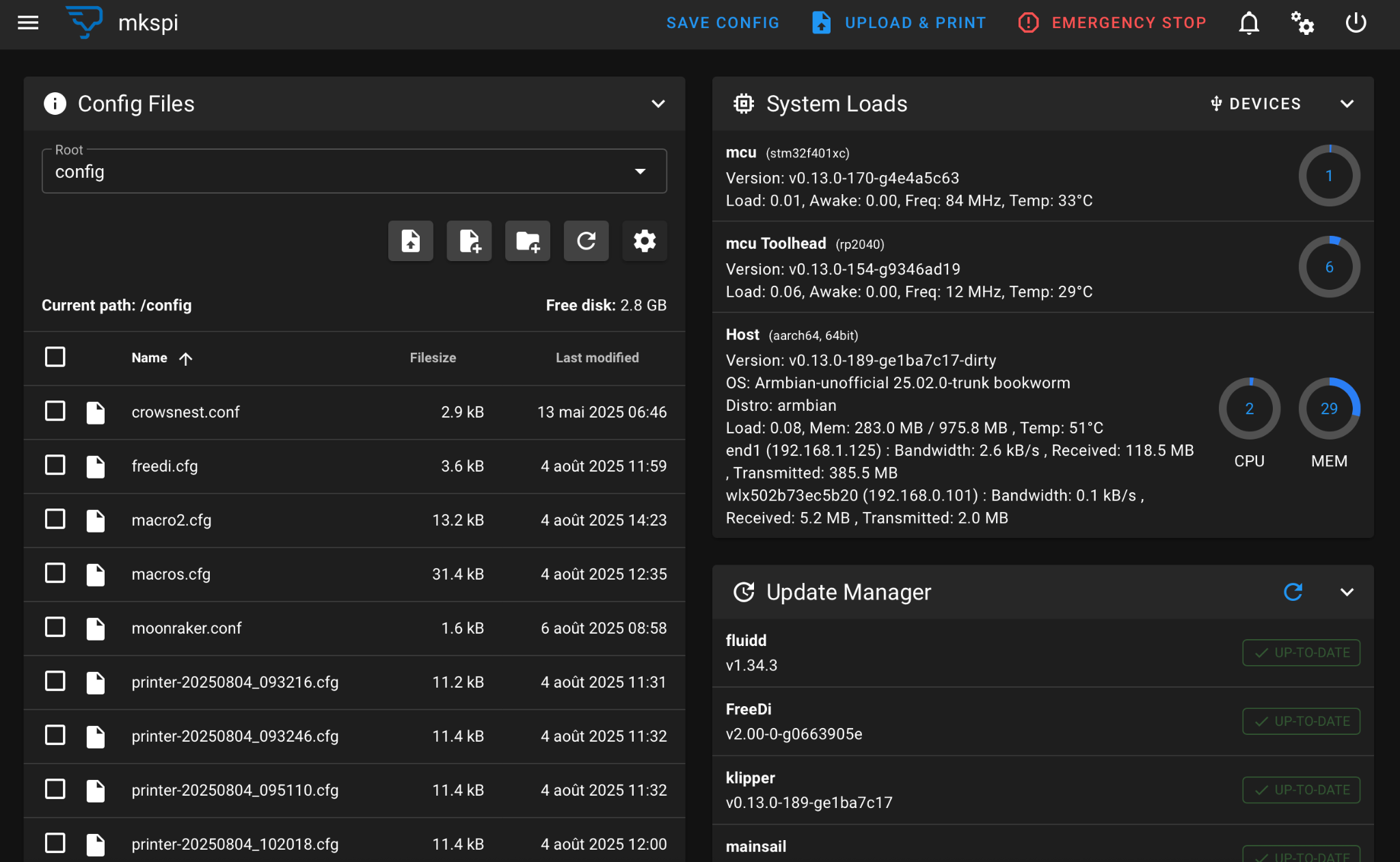Create a new directory with the folder-plus icon
Viewport: 1400px width, 862px height.
(528, 241)
